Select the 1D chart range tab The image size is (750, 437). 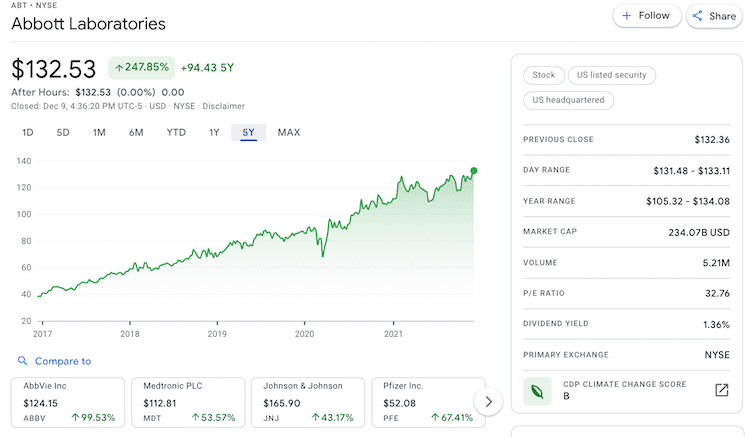click(28, 132)
